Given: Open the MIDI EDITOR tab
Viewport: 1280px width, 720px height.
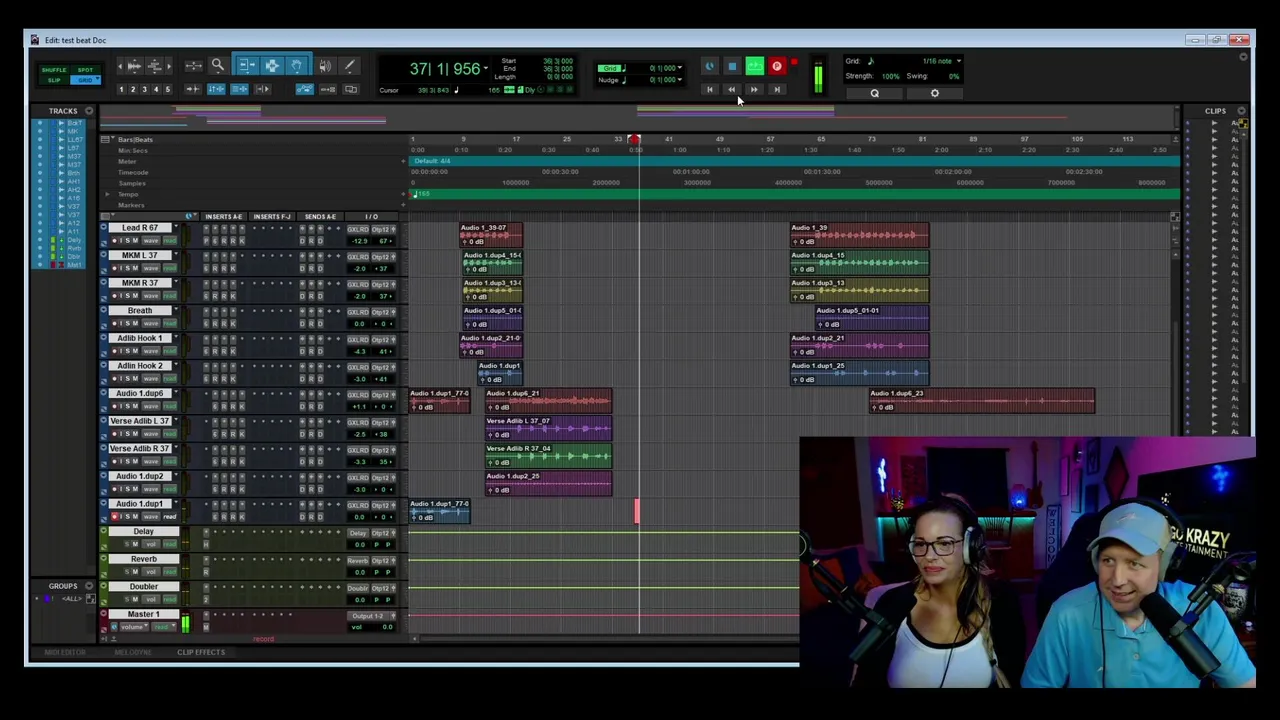Looking at the screenshot, I should [x=64, y=652].
